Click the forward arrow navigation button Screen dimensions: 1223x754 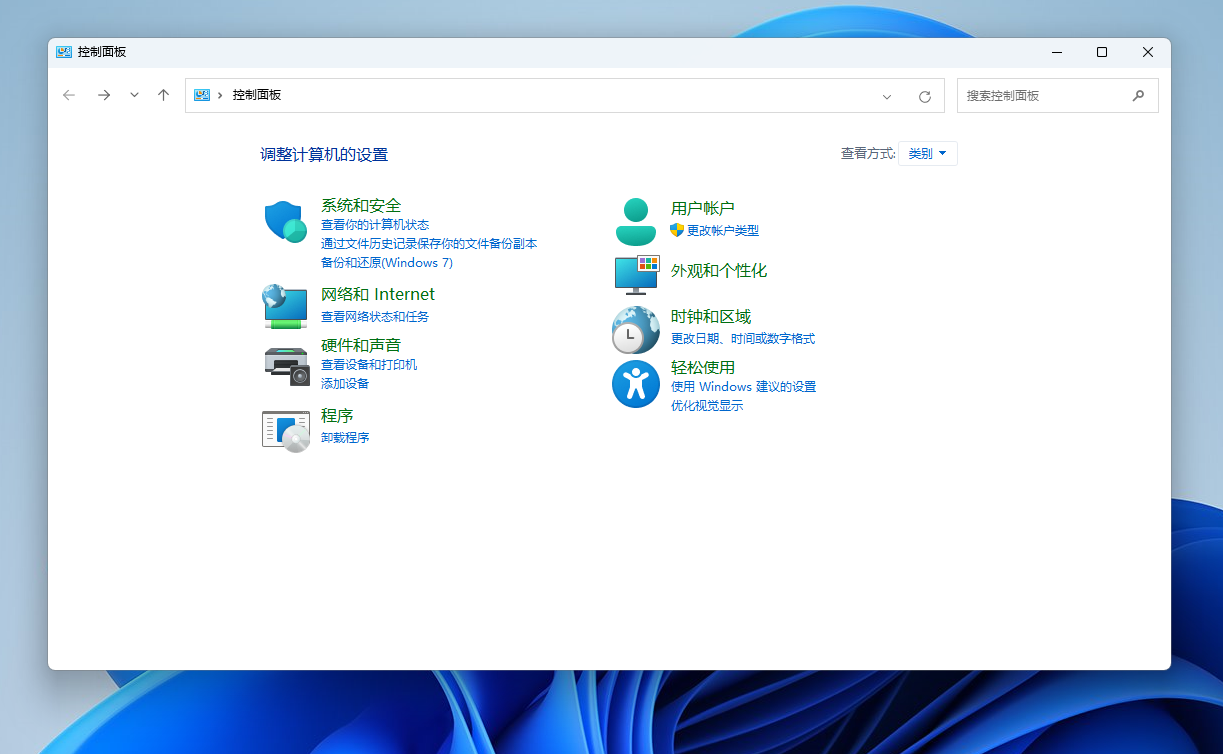[x=103, y=95]
